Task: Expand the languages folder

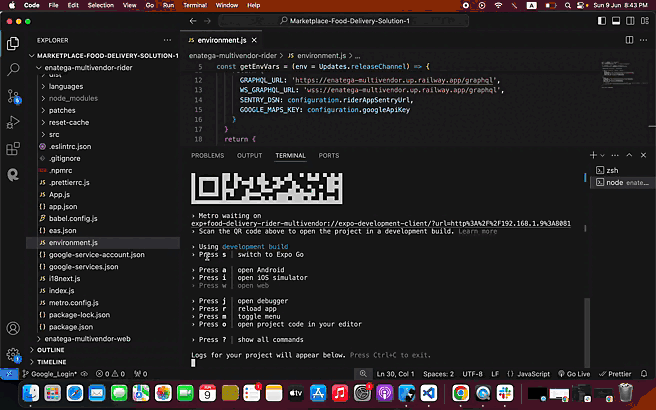Action: click(66, 86)
